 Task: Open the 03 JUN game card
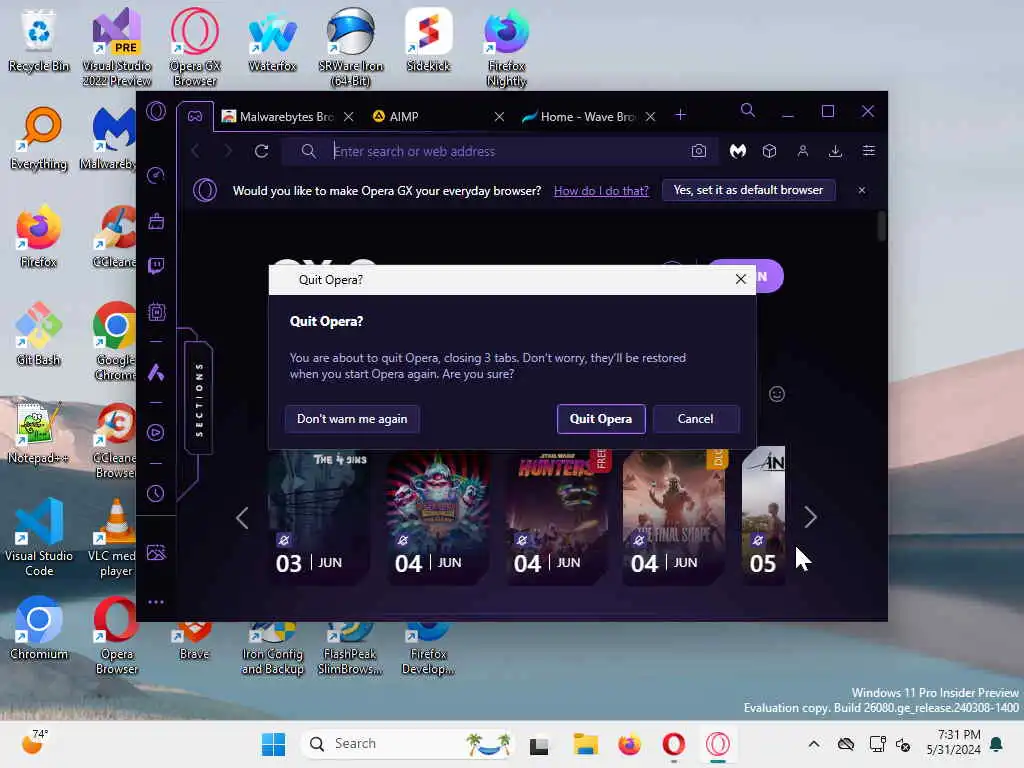coord(318,516)
